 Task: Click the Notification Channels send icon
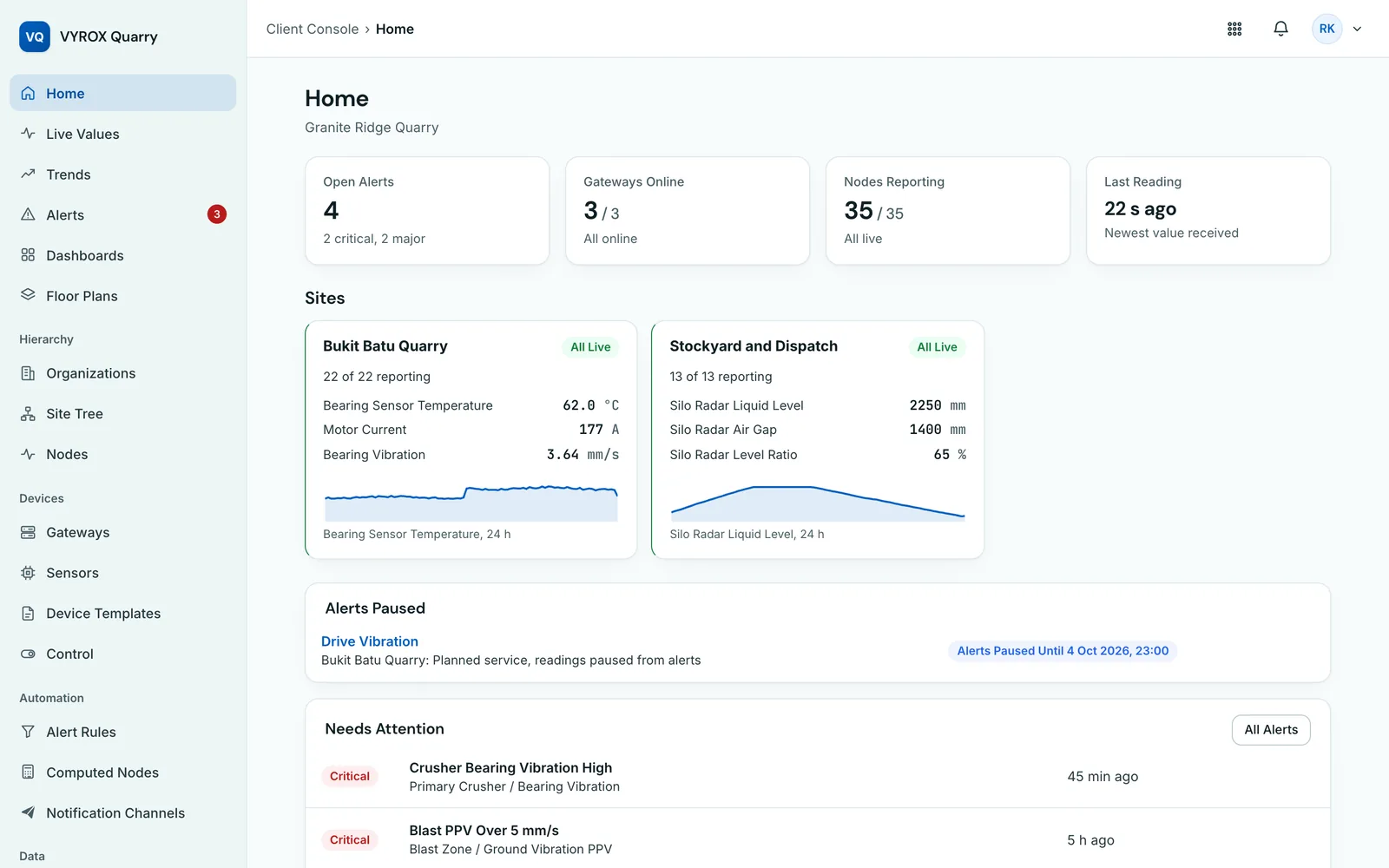[x=28, y=812]
